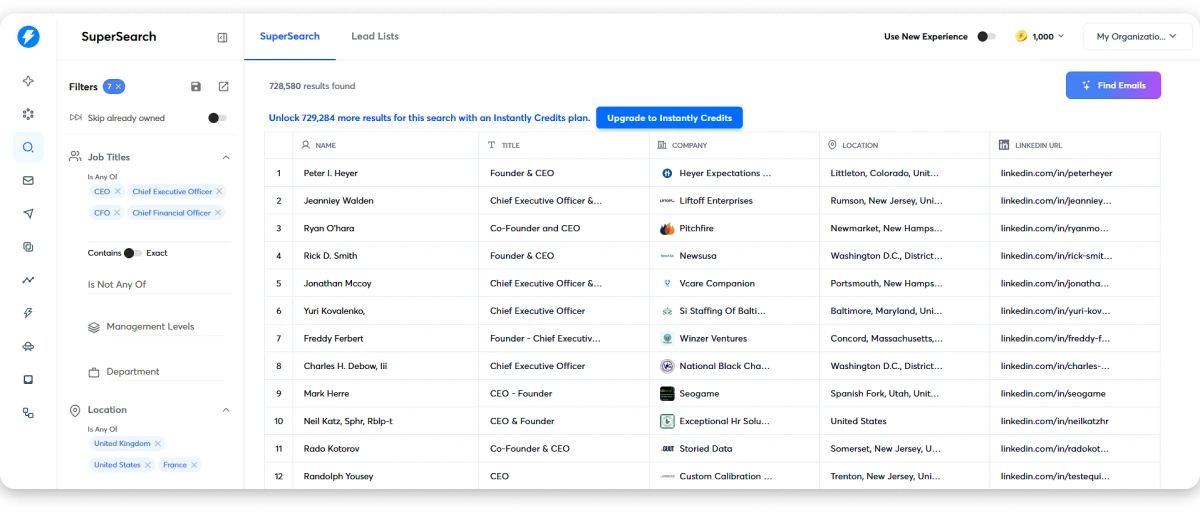1200x512 pixels.
Task: Sort by the NAME column header
Action: [x=325, y=145]
